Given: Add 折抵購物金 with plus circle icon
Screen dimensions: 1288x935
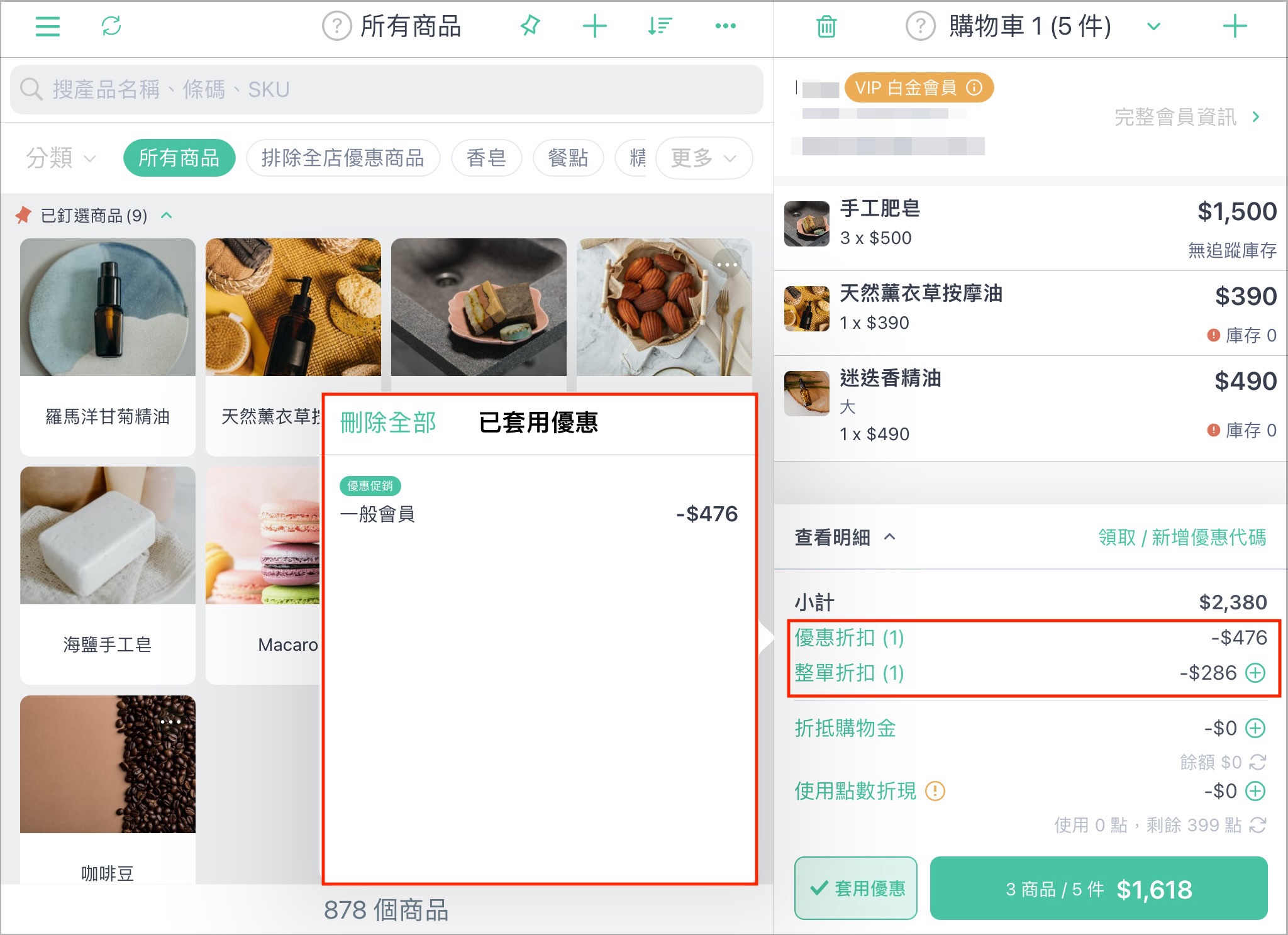Looking at the screenshot, I should 1255,728.
